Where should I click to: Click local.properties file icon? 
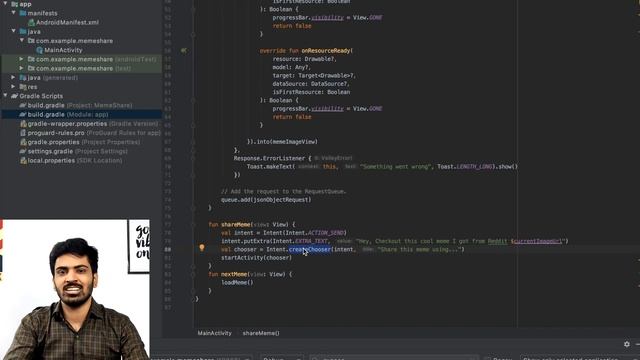(x=23, y=160)
